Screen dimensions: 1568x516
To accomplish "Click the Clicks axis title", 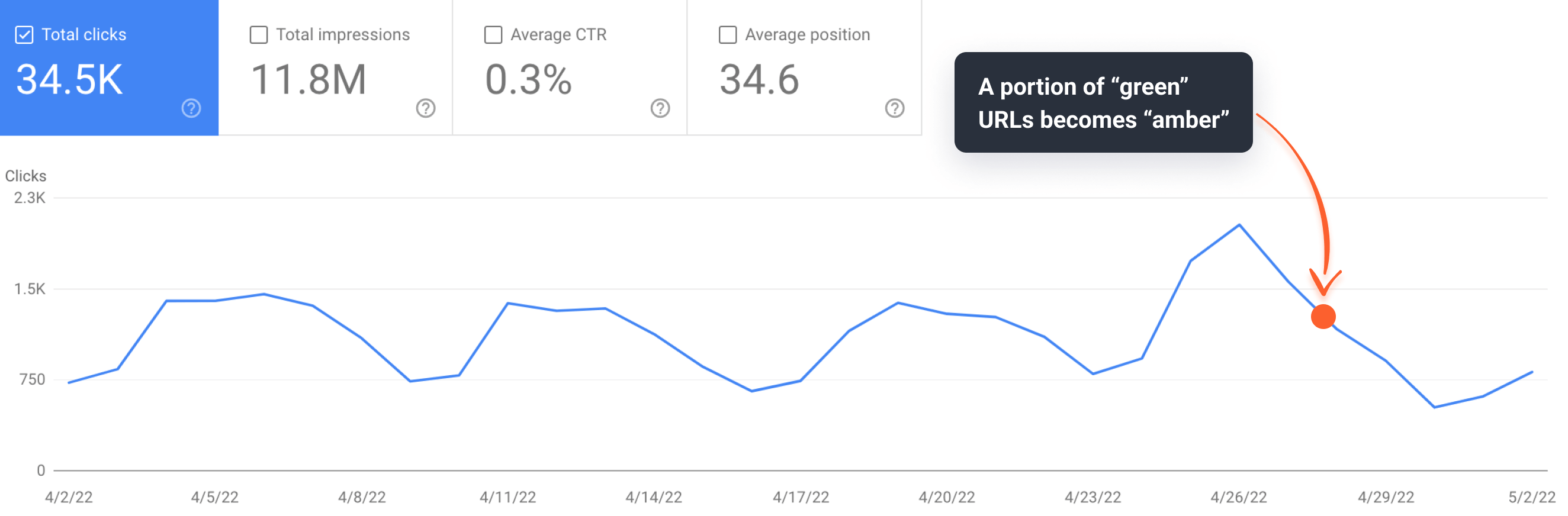I will [x=25, y=176].
